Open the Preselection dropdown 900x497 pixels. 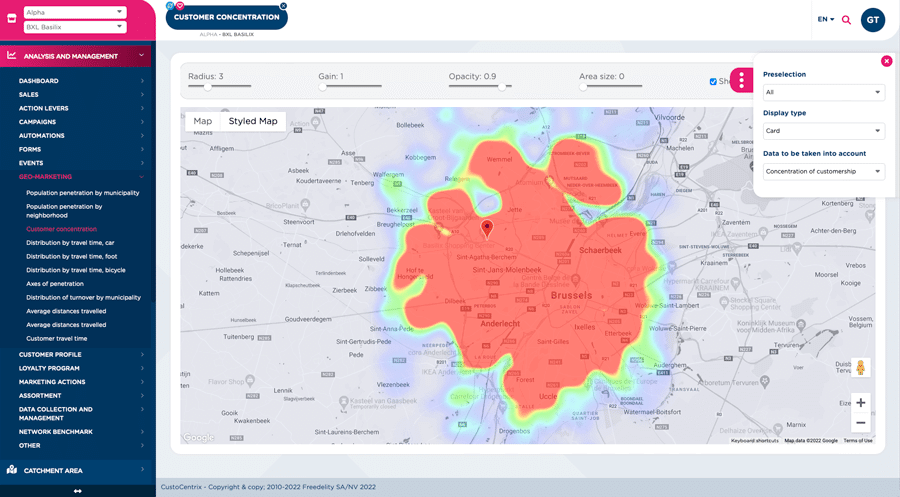(x=823, y=92)
